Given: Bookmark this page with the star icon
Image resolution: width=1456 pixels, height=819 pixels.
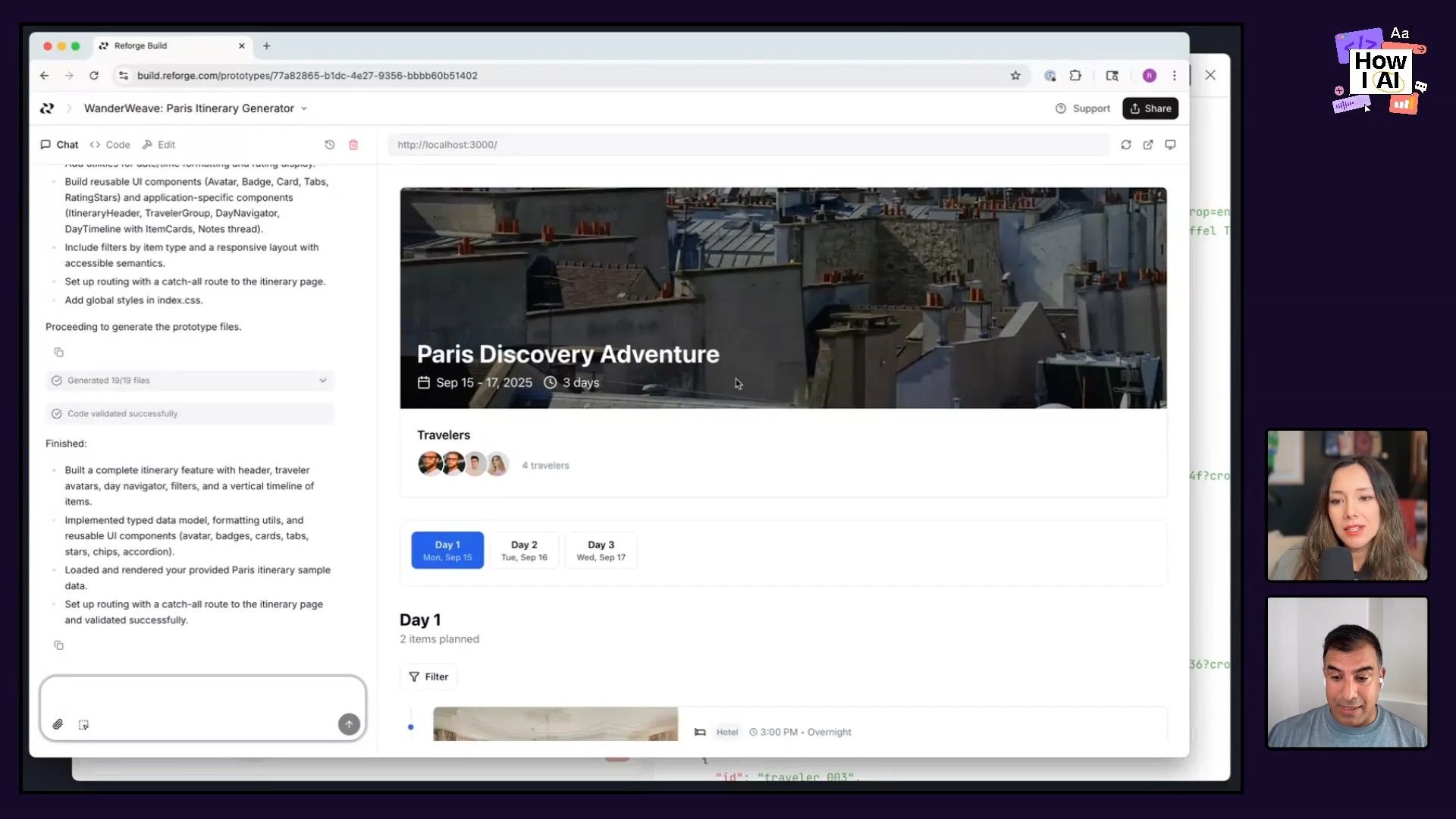Looking at the screenshot, I should point(1015,76).
